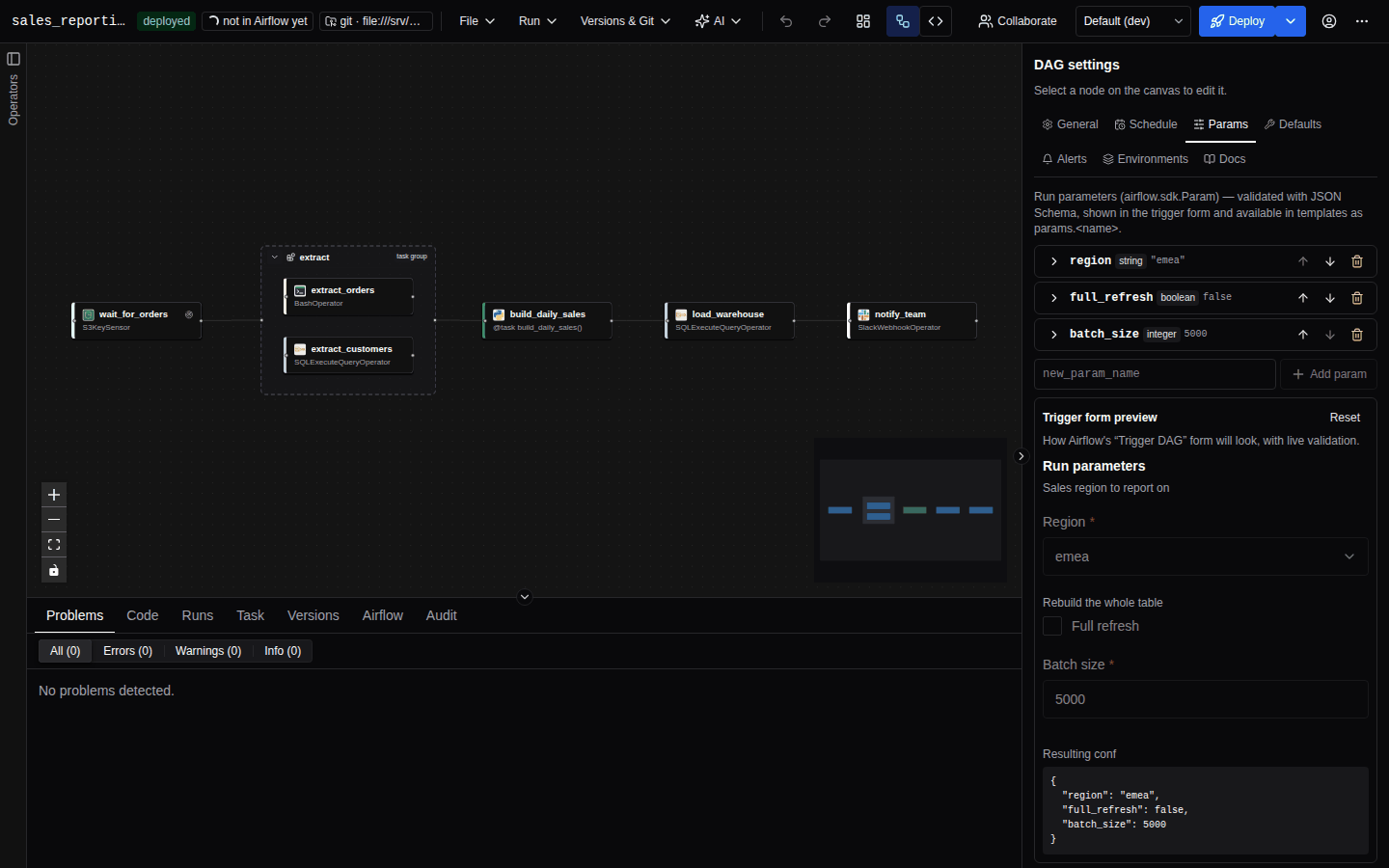Viewport: 1389px width, 868px height.
Task: Delete the region param
Action: click(1357, 261)
